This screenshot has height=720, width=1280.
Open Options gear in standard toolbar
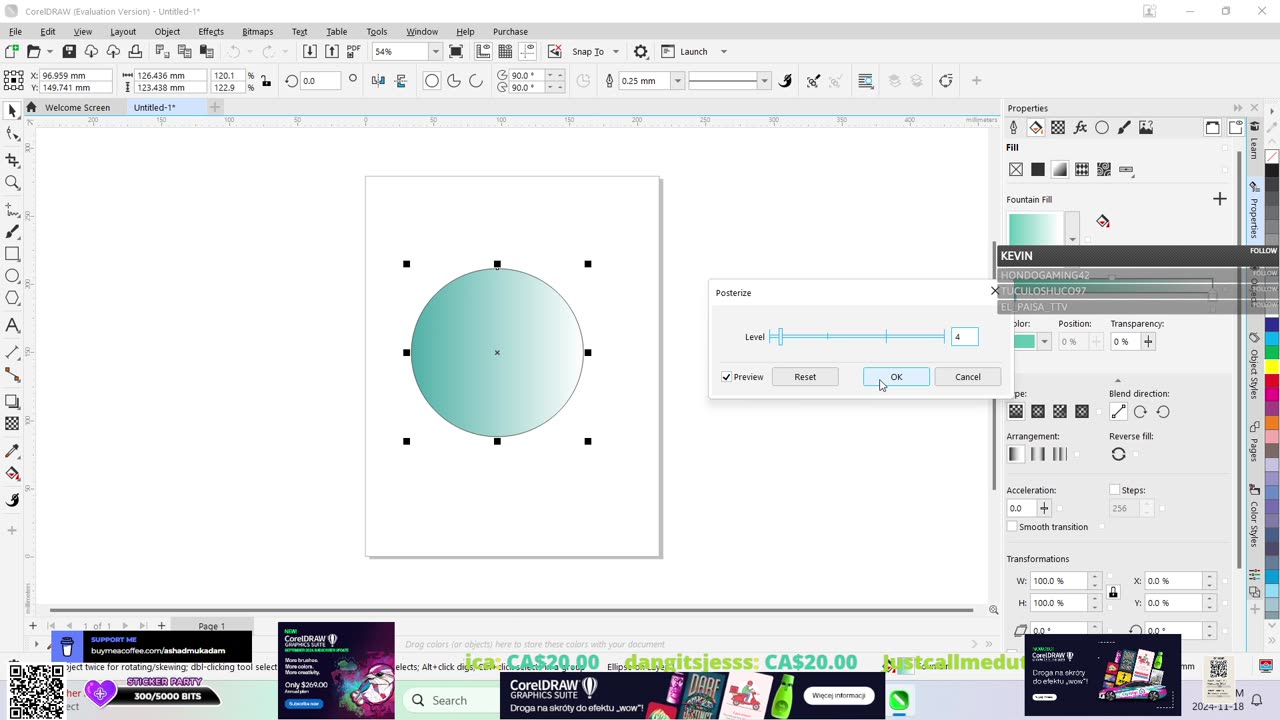tap(641, 51)
